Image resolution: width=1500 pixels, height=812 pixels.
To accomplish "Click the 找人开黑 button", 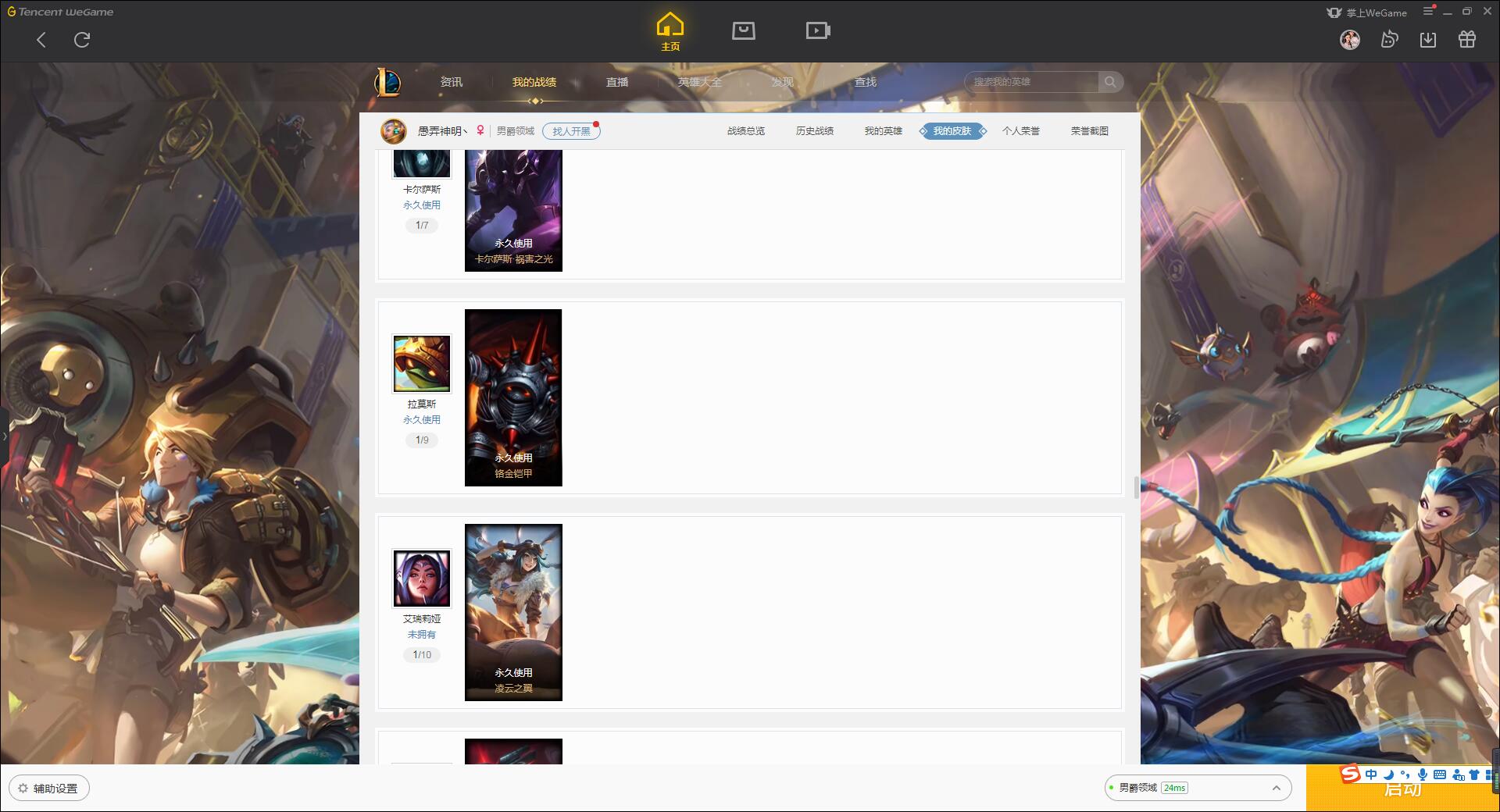I will (571, 131).
